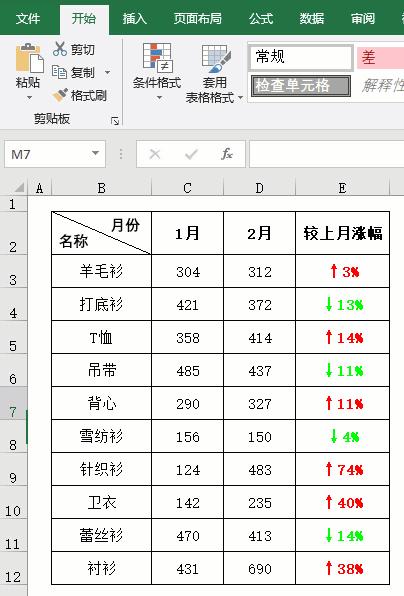Open the 数据 tab
The height and width of the screenshot is (596, 404).
pos(312,19)
